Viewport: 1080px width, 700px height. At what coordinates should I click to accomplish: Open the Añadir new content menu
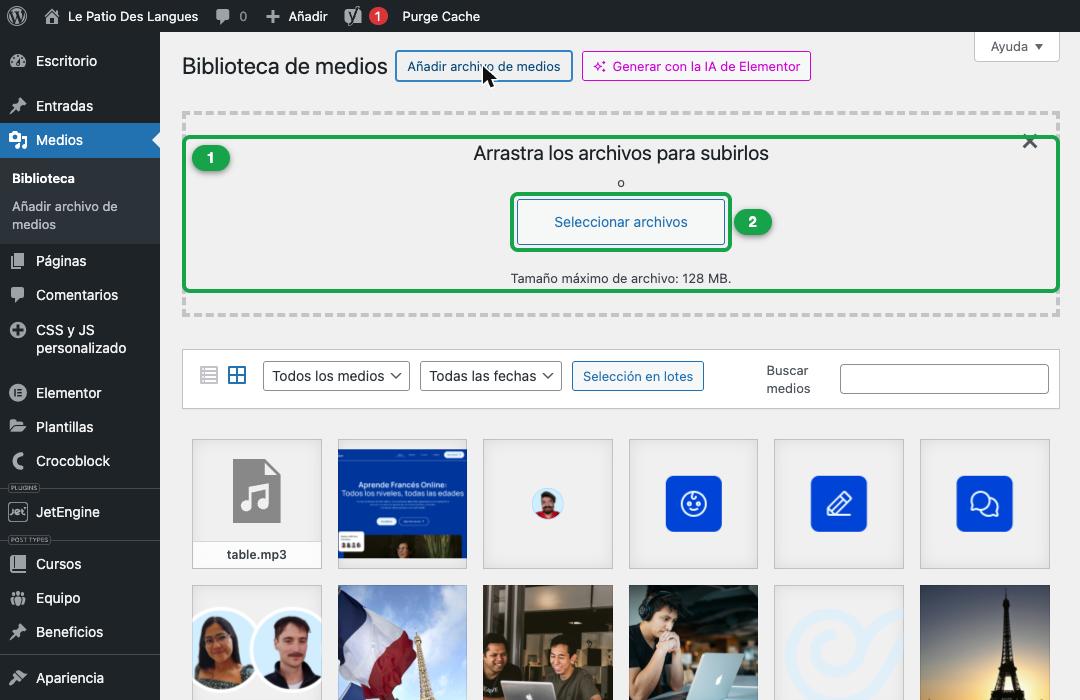pos(296,16)
